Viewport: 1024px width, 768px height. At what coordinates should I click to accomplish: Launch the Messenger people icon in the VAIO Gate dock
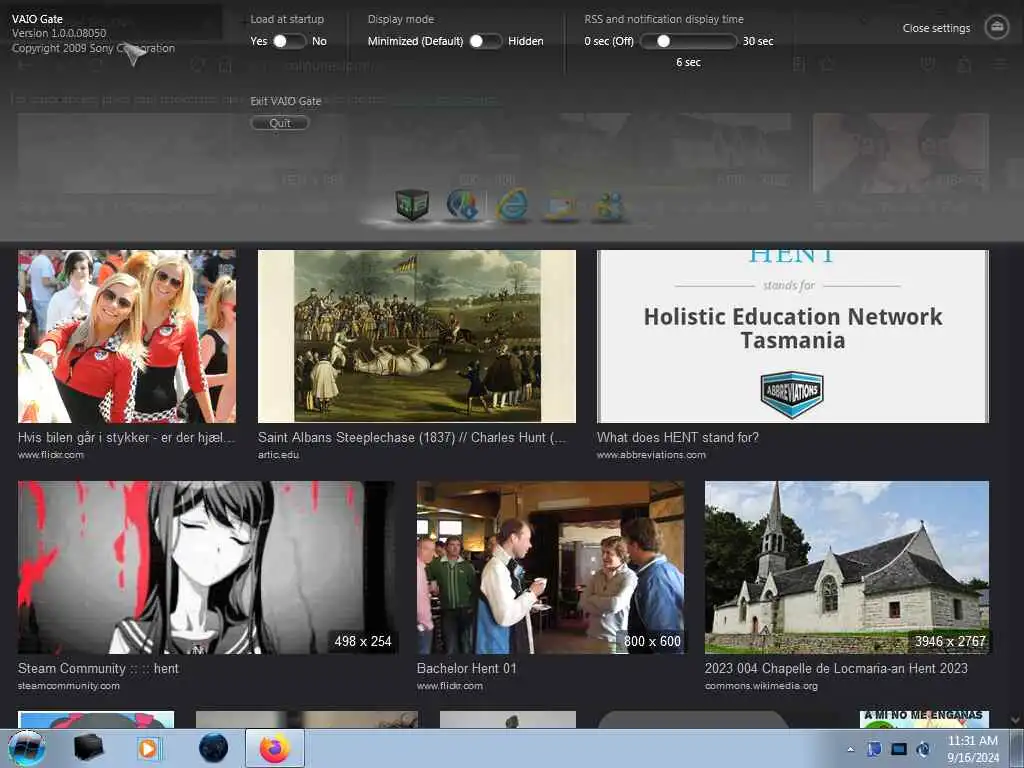[x=609, y=206]
